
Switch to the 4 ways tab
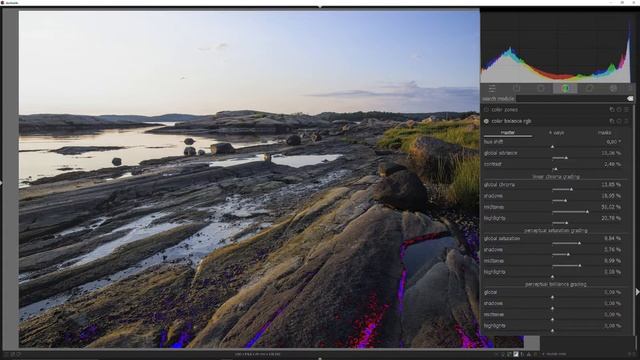click(556, 133)
